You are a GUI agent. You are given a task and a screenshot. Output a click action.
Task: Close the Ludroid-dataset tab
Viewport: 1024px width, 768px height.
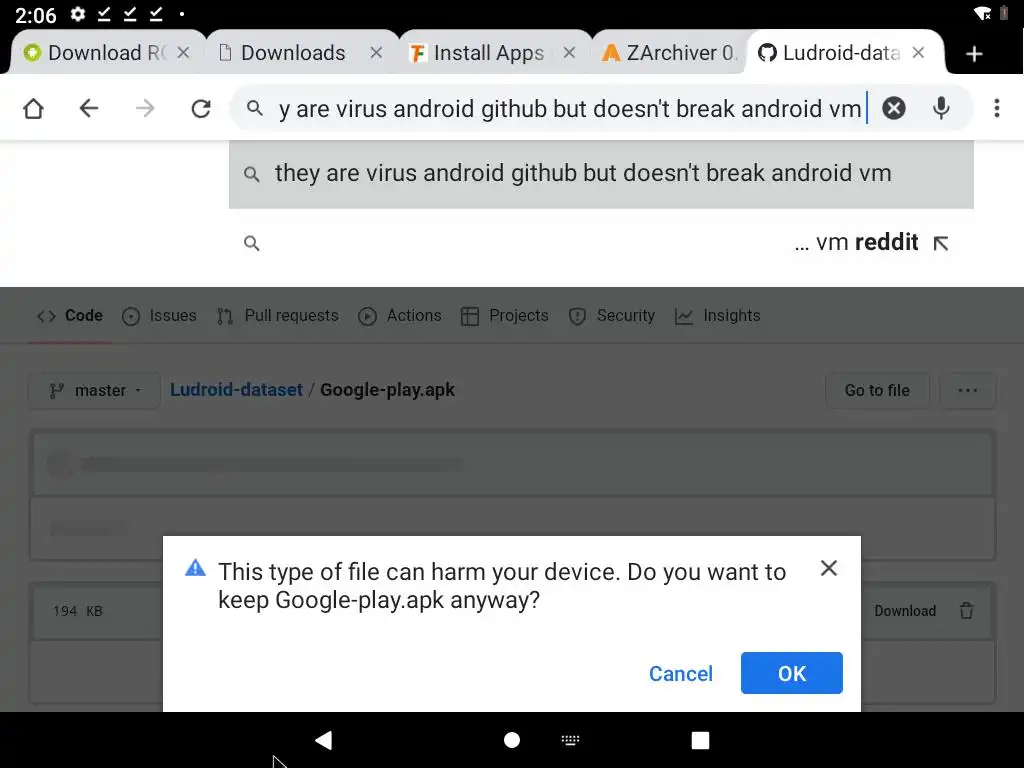[919, 53]
